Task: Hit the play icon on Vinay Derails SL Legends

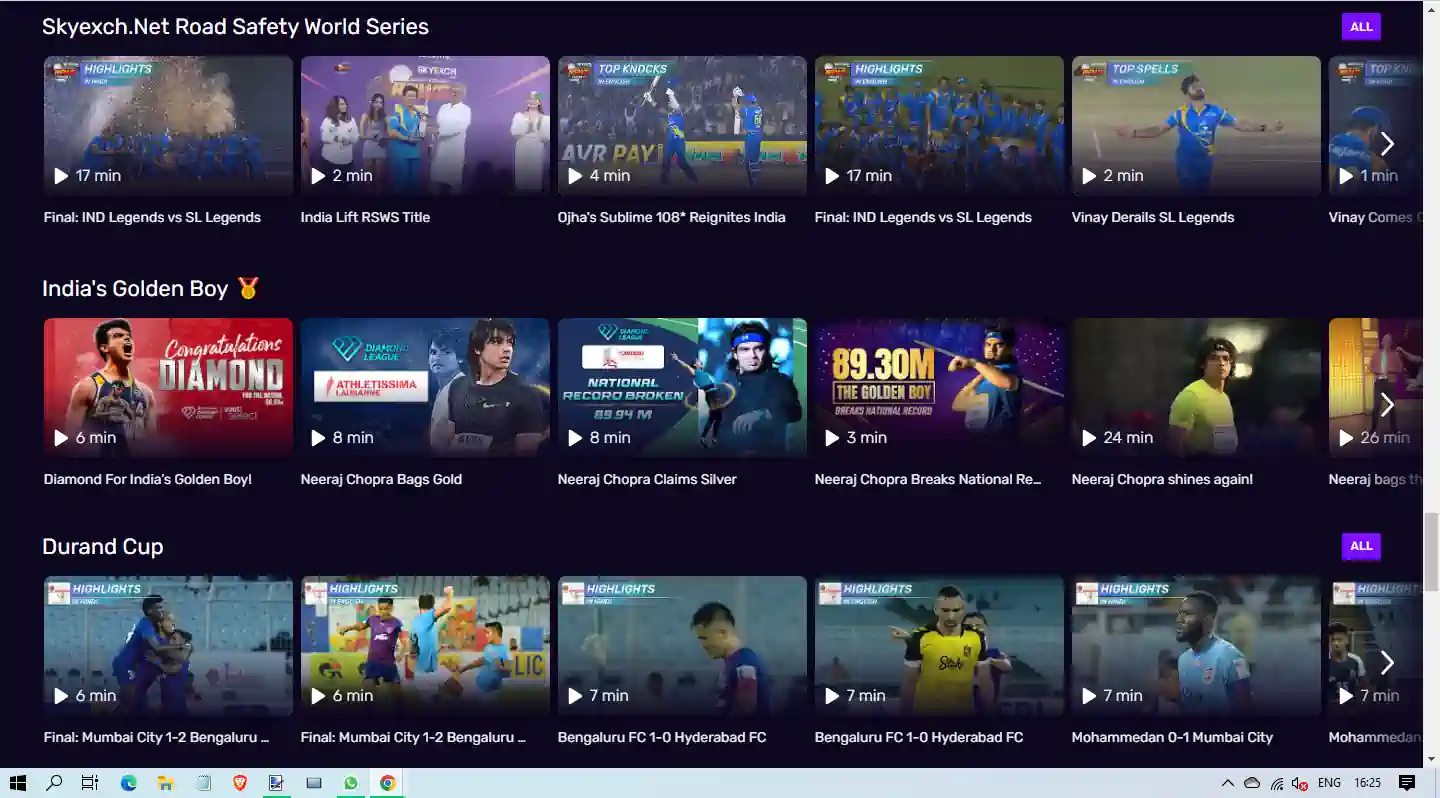Action: coord(1089,176)
